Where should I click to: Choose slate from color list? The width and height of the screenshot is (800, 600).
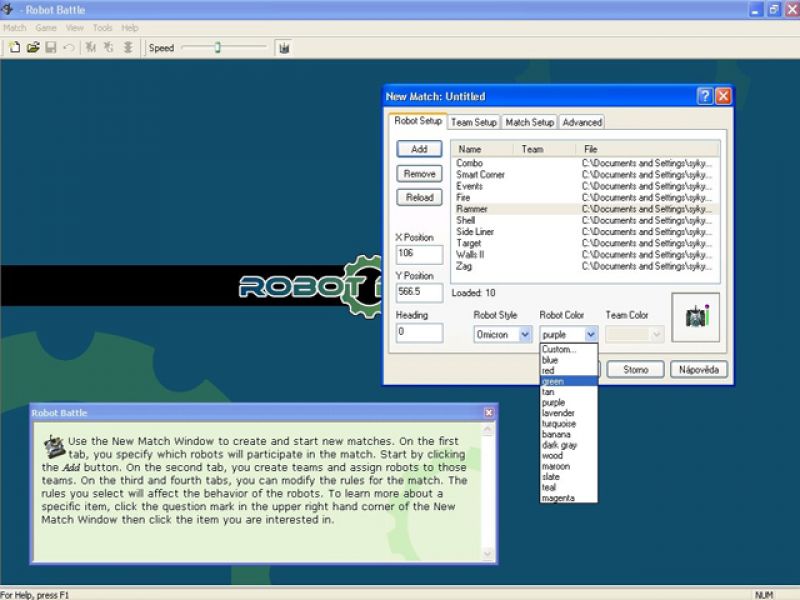click(x=568, y=477)
